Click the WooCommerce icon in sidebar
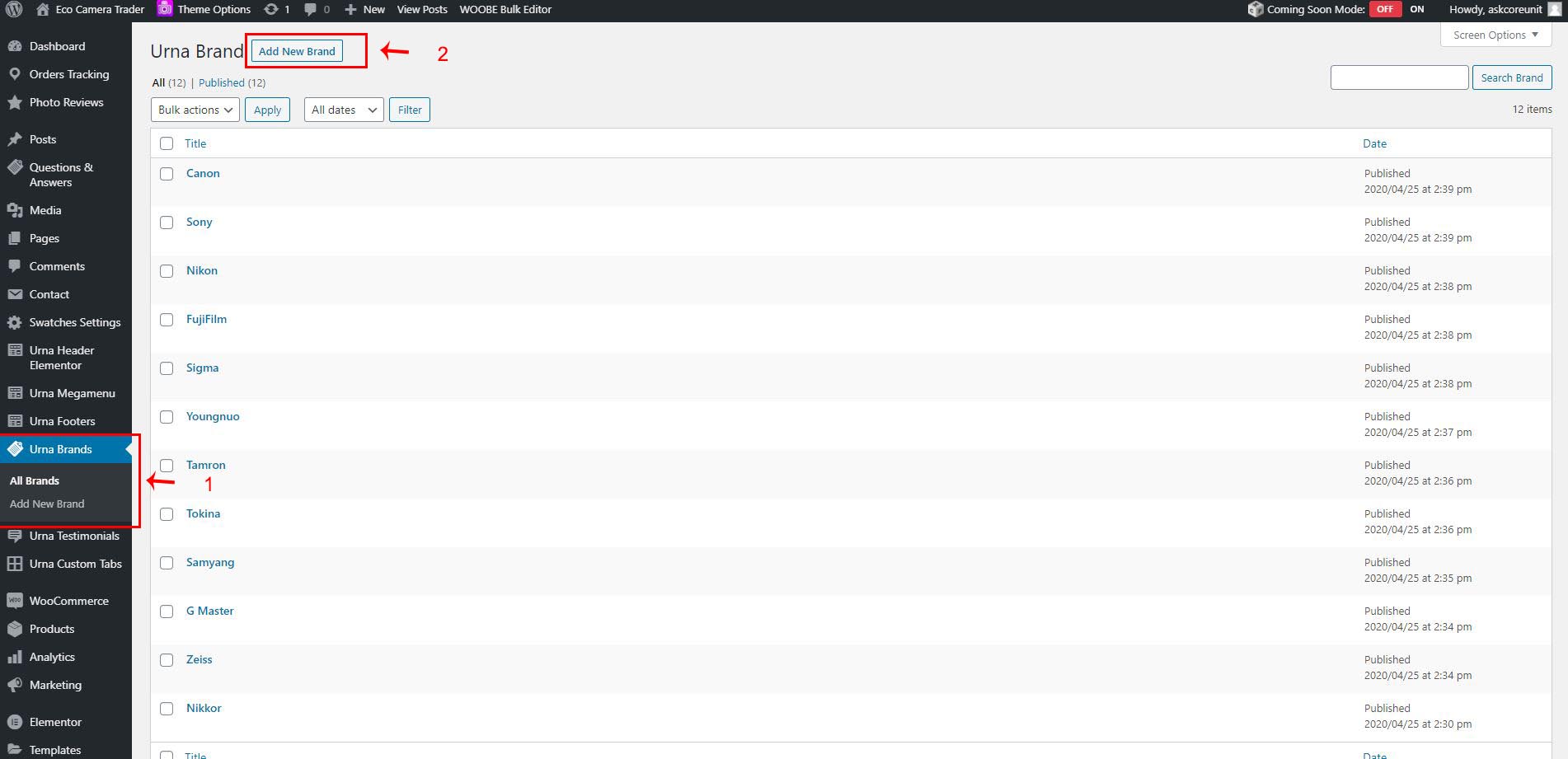 pyautogui.click(x=15, y=601)
